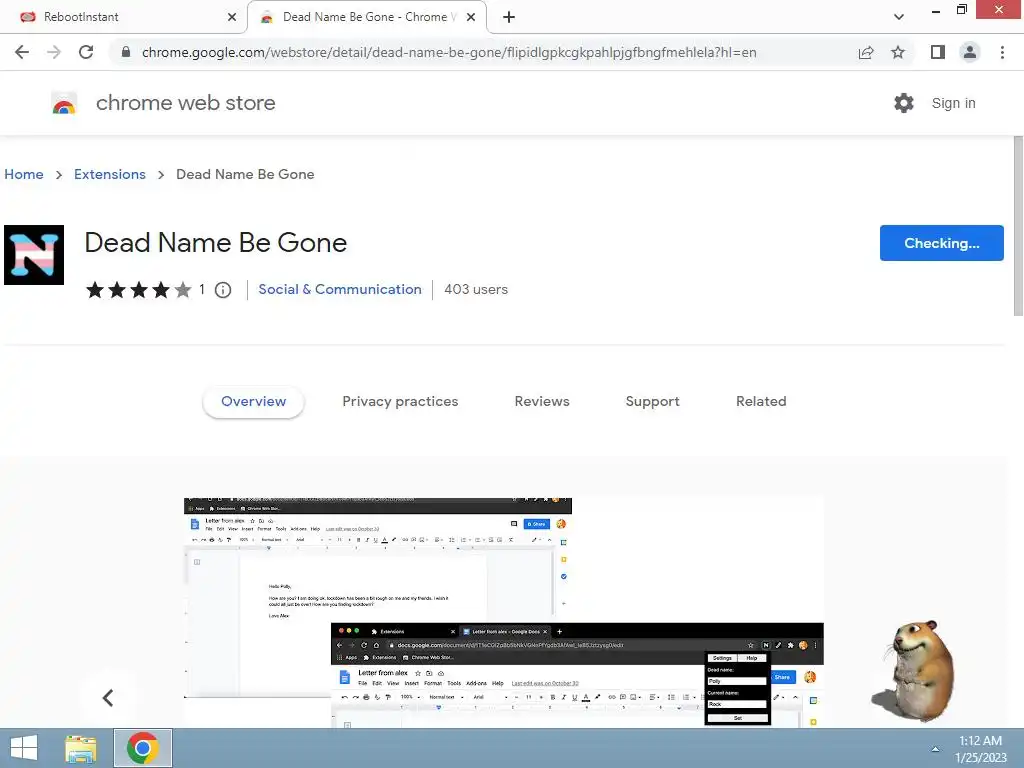Reload the current page
Image resolution: width=1024 pixels, height=768 pixels.
pyautogui.click(x=86, y=52)
